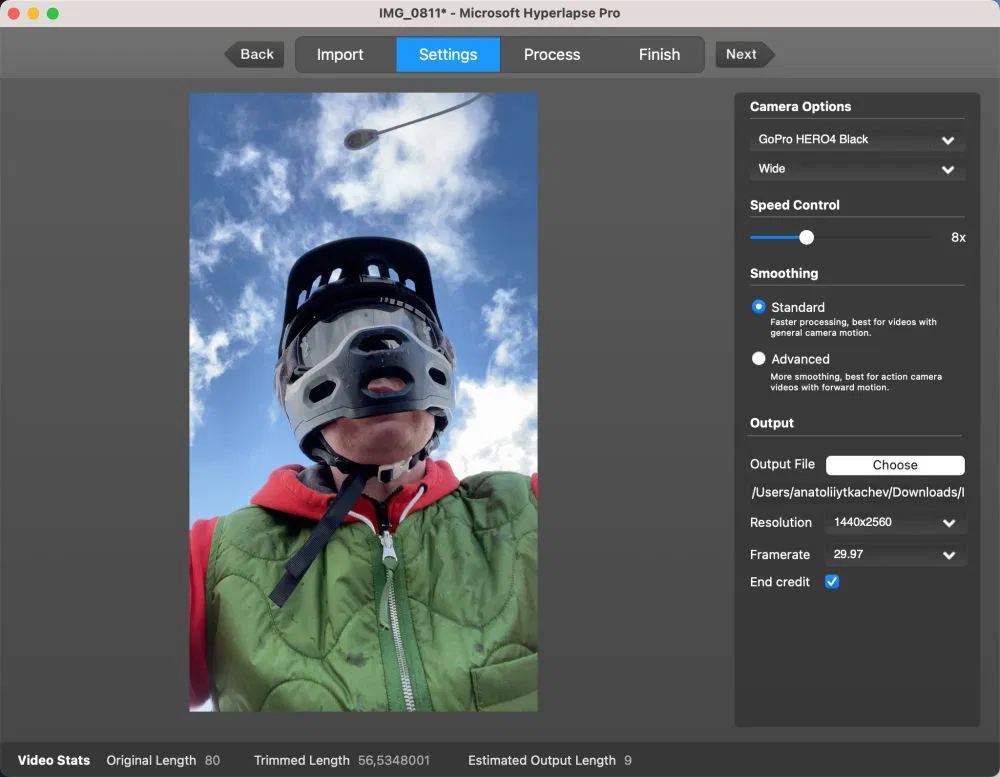Viewport: 1000px width, 777px height.
Task: Click the output file path text
Action: (x=857, y=491)
